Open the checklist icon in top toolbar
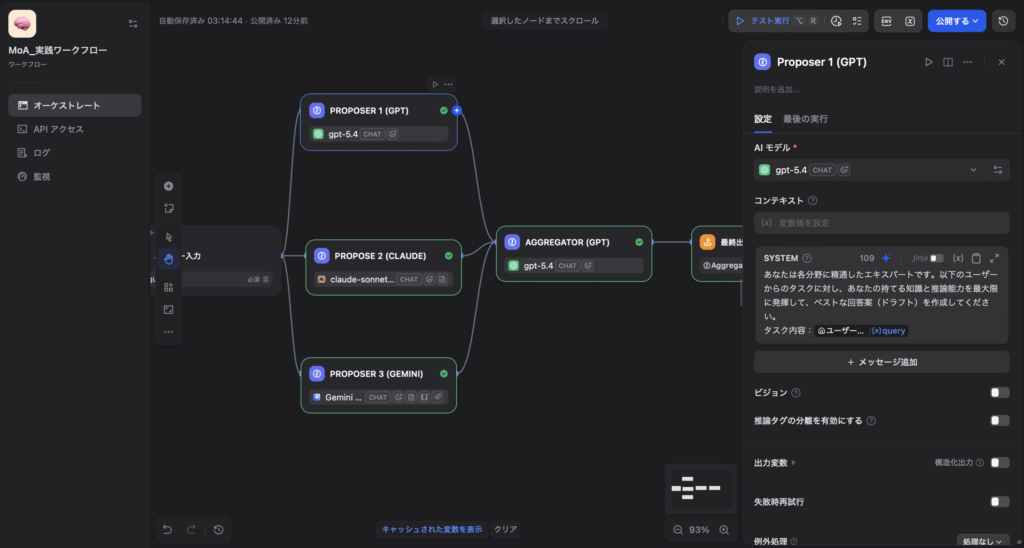The image size is (1024, 548). (x=857, y=21)
